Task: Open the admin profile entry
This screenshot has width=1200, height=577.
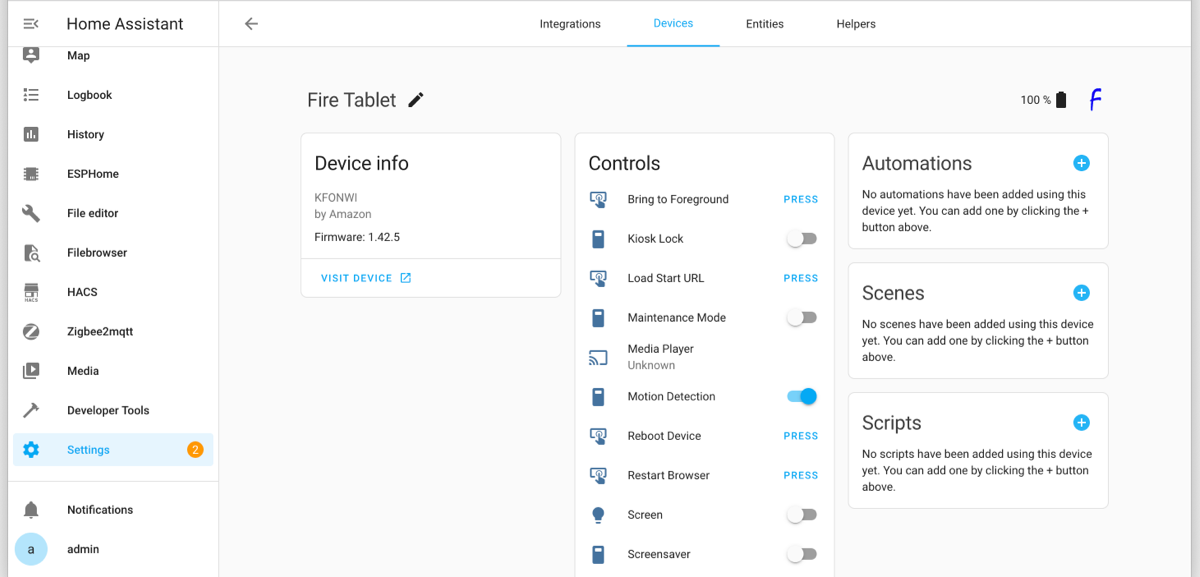Action: tap(113, 549)
